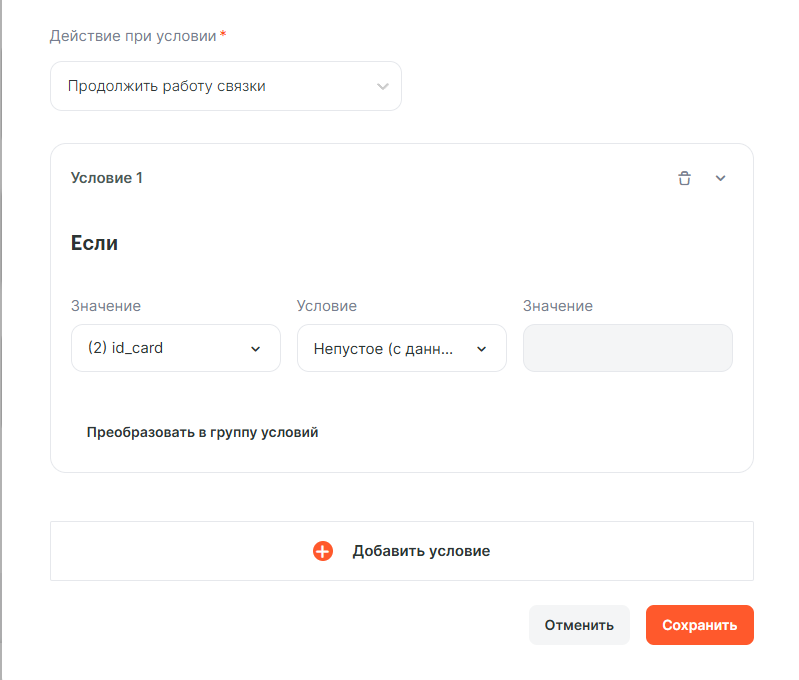Click the arrow in the Непустое dropdown
Viewport: 799px width, 680px height.
click(x=481, y=349)
